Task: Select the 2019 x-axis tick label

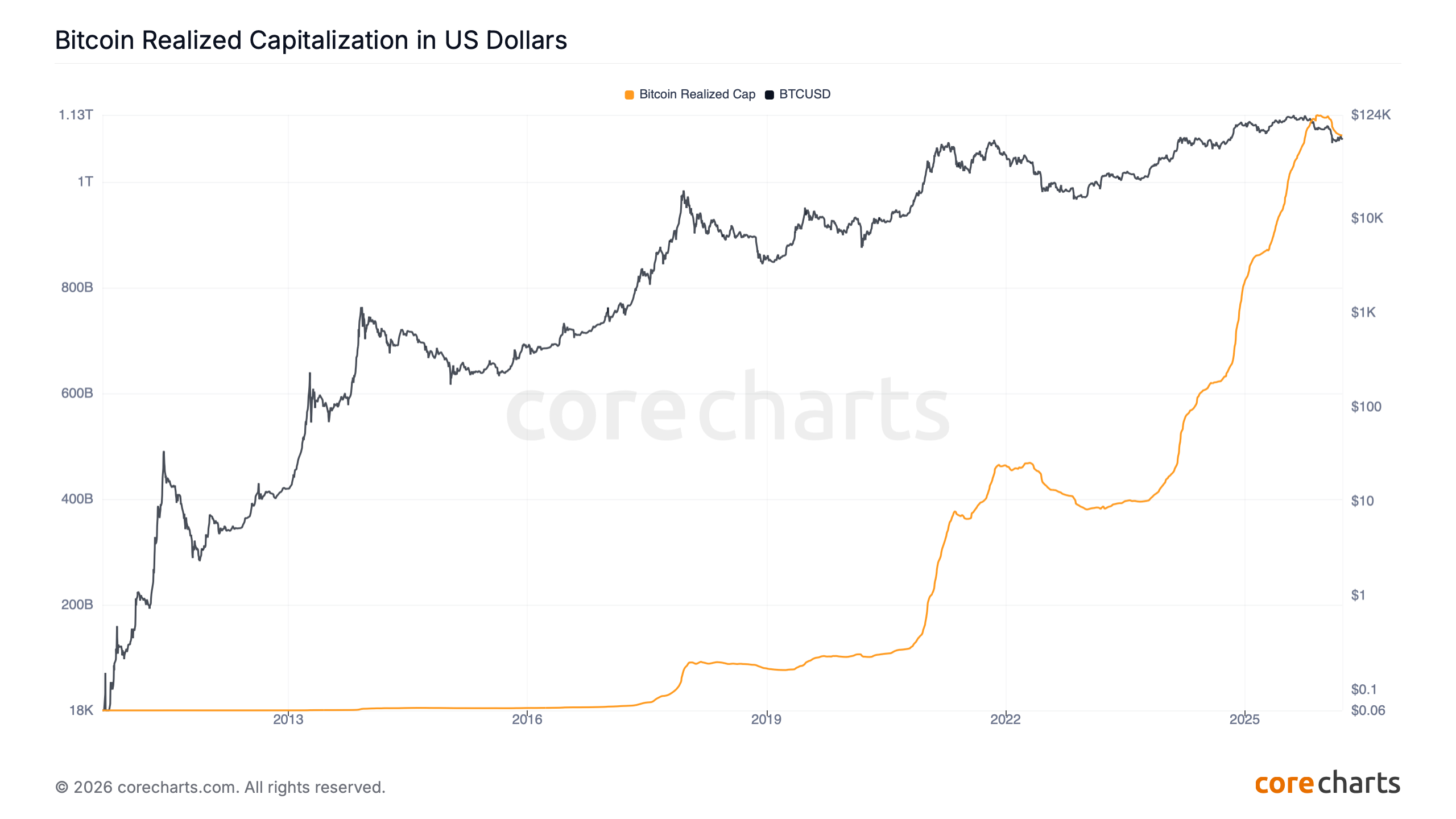Action: [766, 719]
